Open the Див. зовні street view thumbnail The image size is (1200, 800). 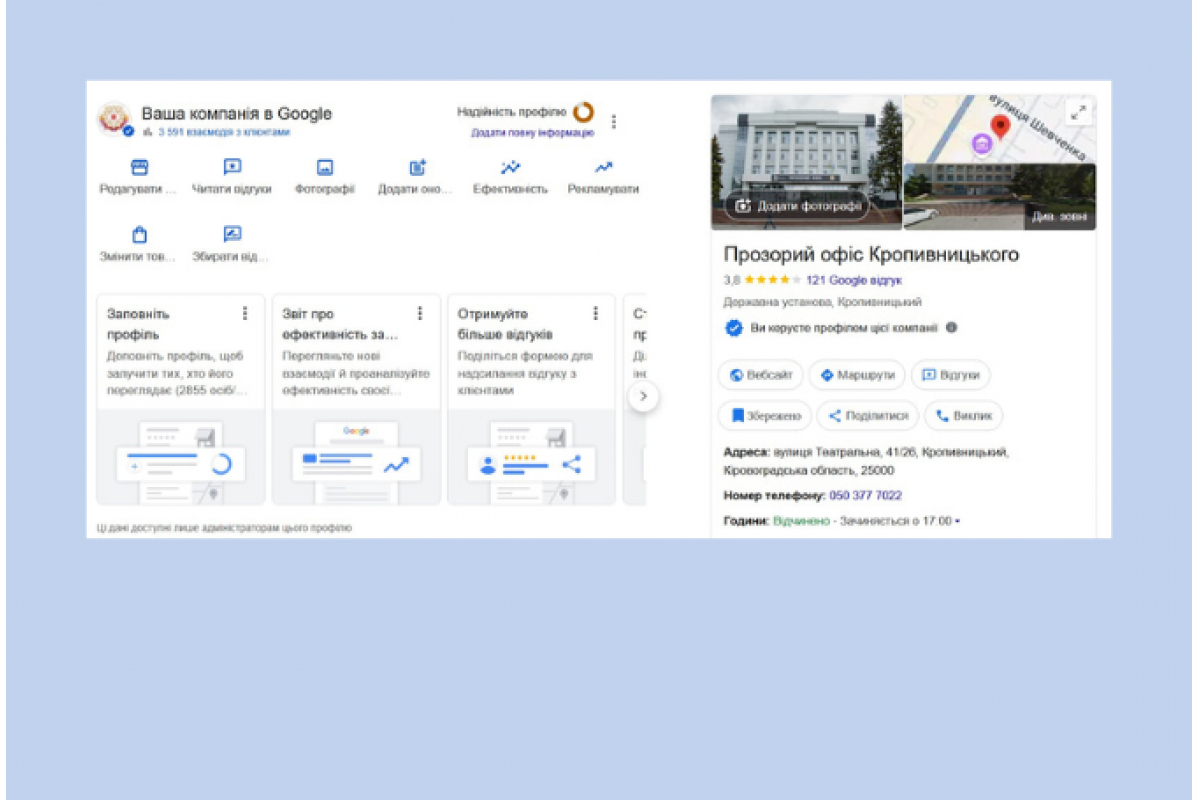1000,197
